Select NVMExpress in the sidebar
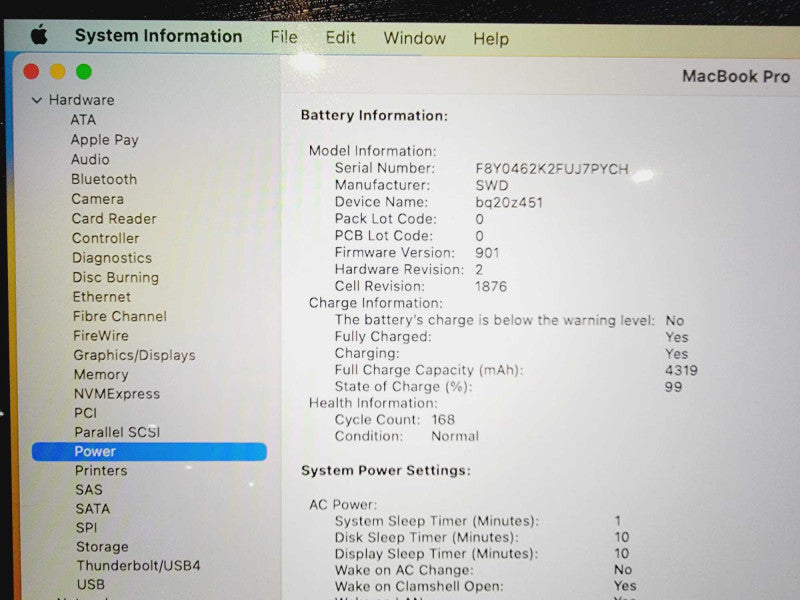 coord(117,394)
